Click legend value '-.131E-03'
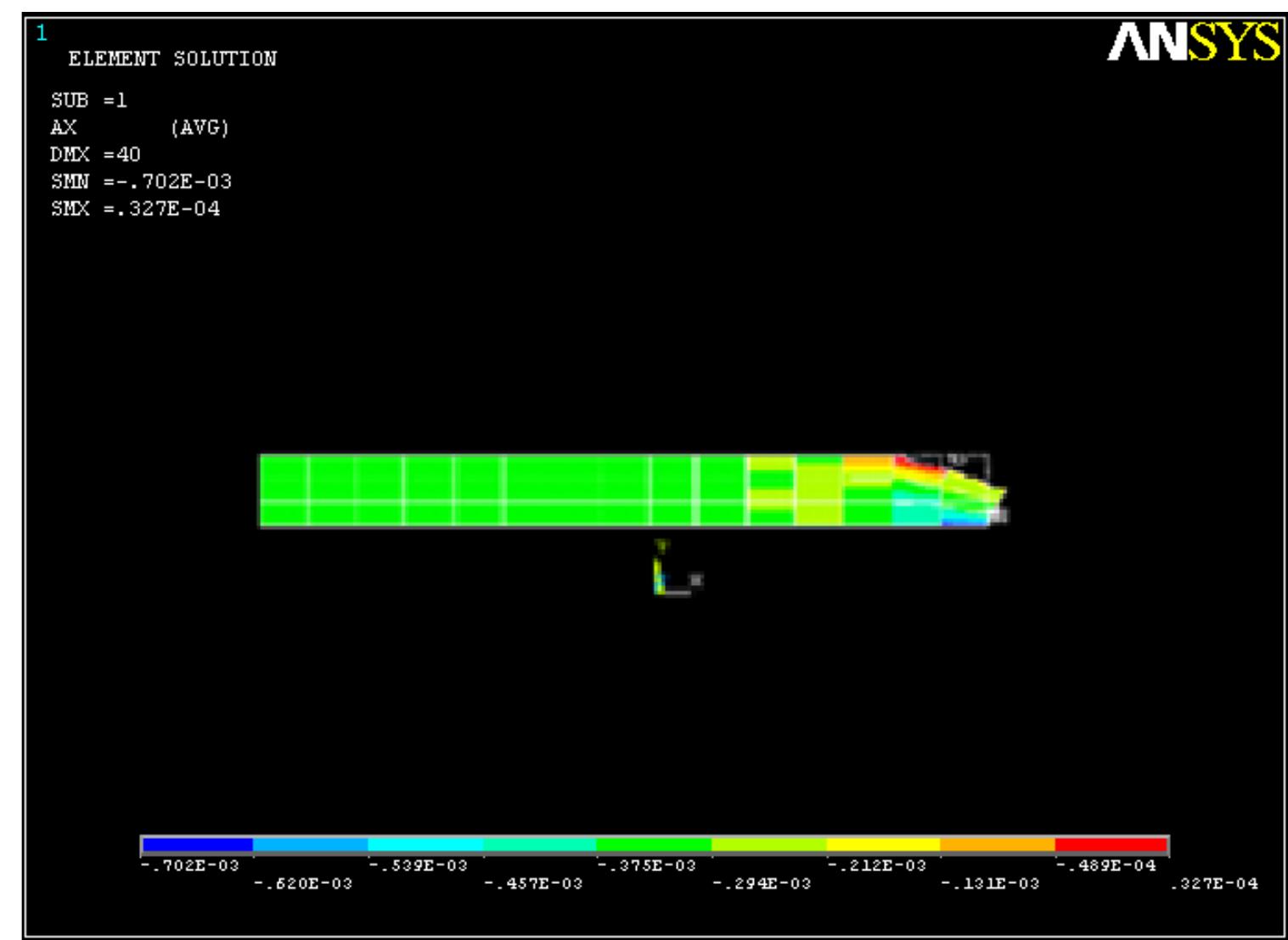The width and height of the screenshot is (1288, 940). tap(990, 884)
